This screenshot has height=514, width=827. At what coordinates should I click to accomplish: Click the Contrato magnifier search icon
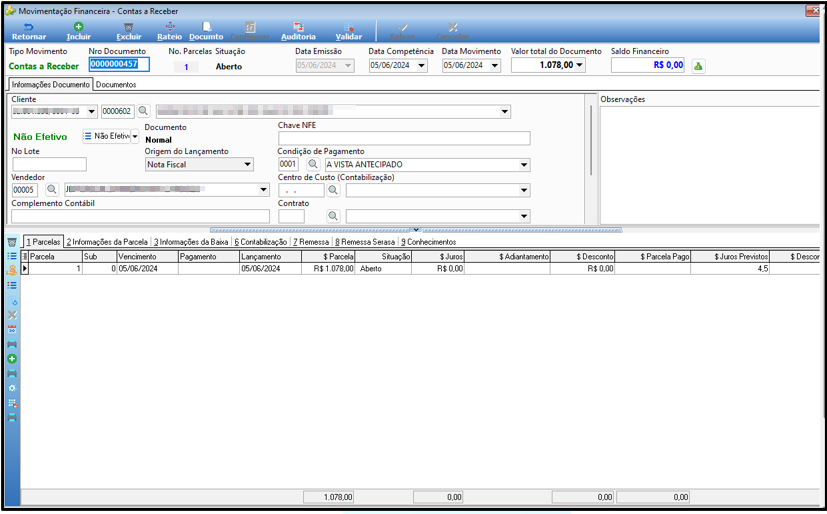pyautogui.click(x=333, y=216)
